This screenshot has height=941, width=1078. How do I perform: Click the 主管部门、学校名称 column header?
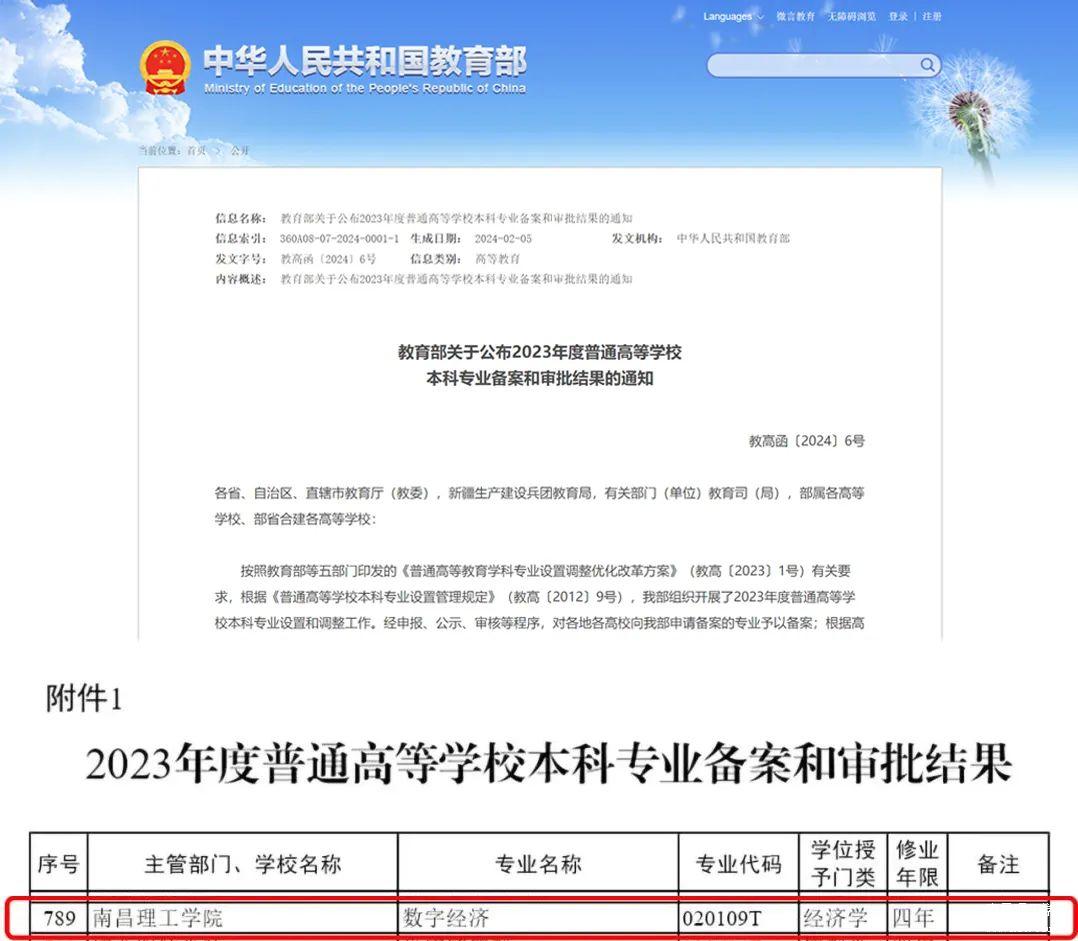click(243, 863)
